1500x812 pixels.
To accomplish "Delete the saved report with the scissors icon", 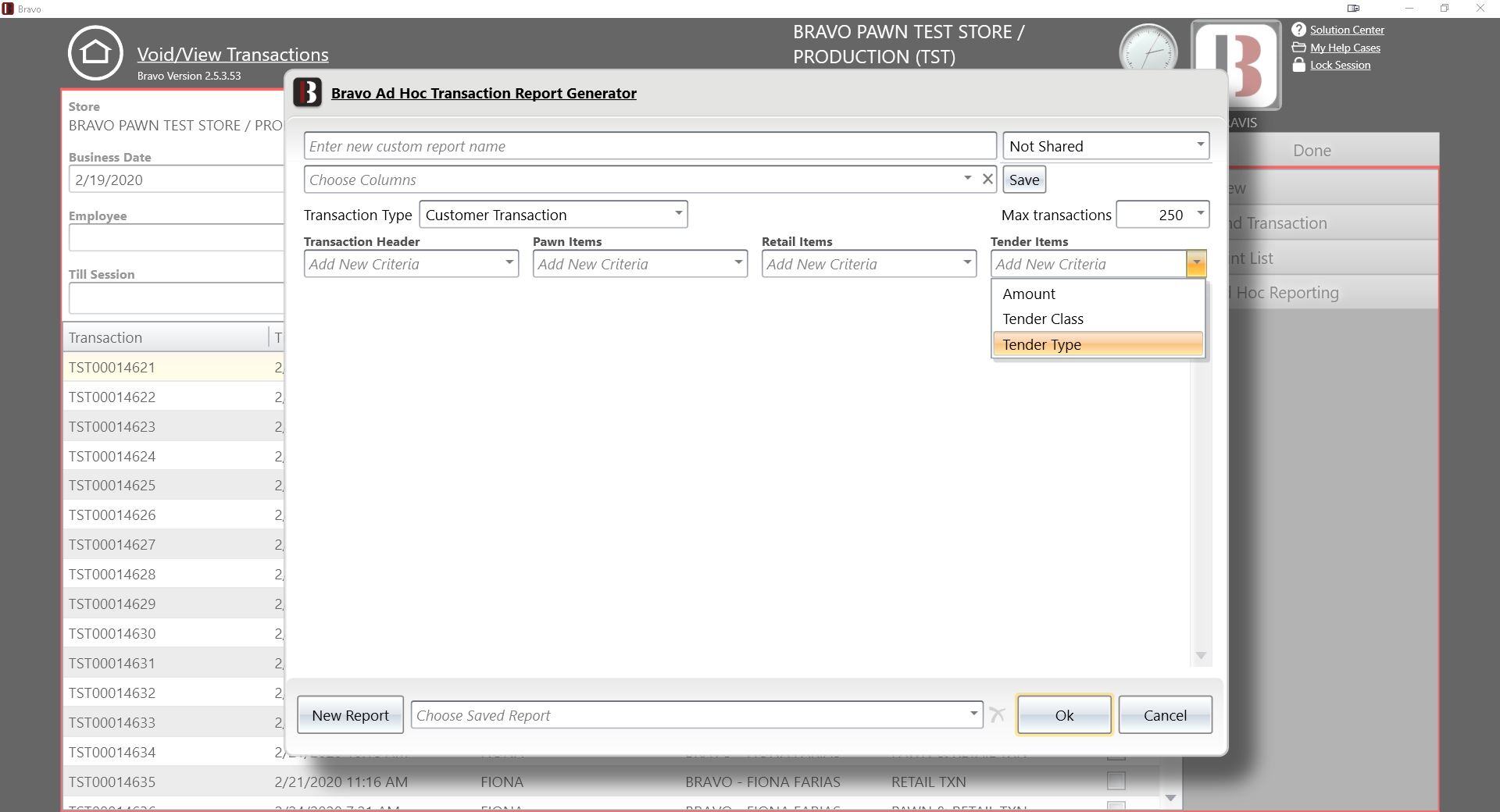I will tap(997, 714).
